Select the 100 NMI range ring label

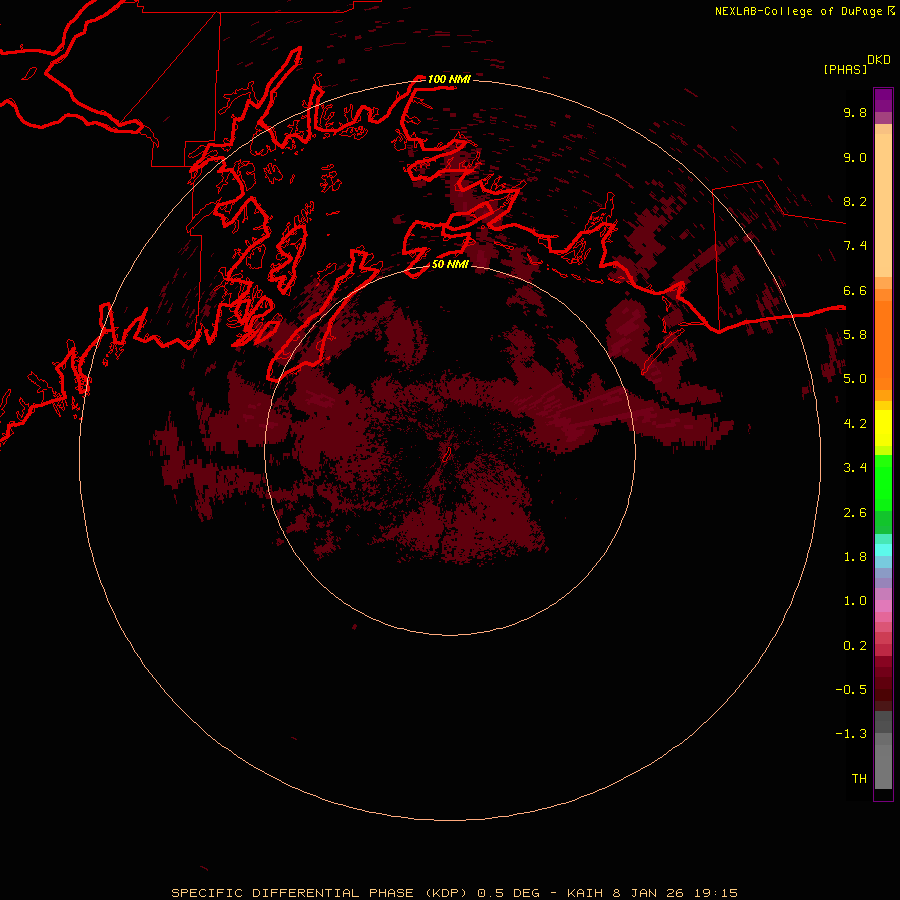(449, 79)
